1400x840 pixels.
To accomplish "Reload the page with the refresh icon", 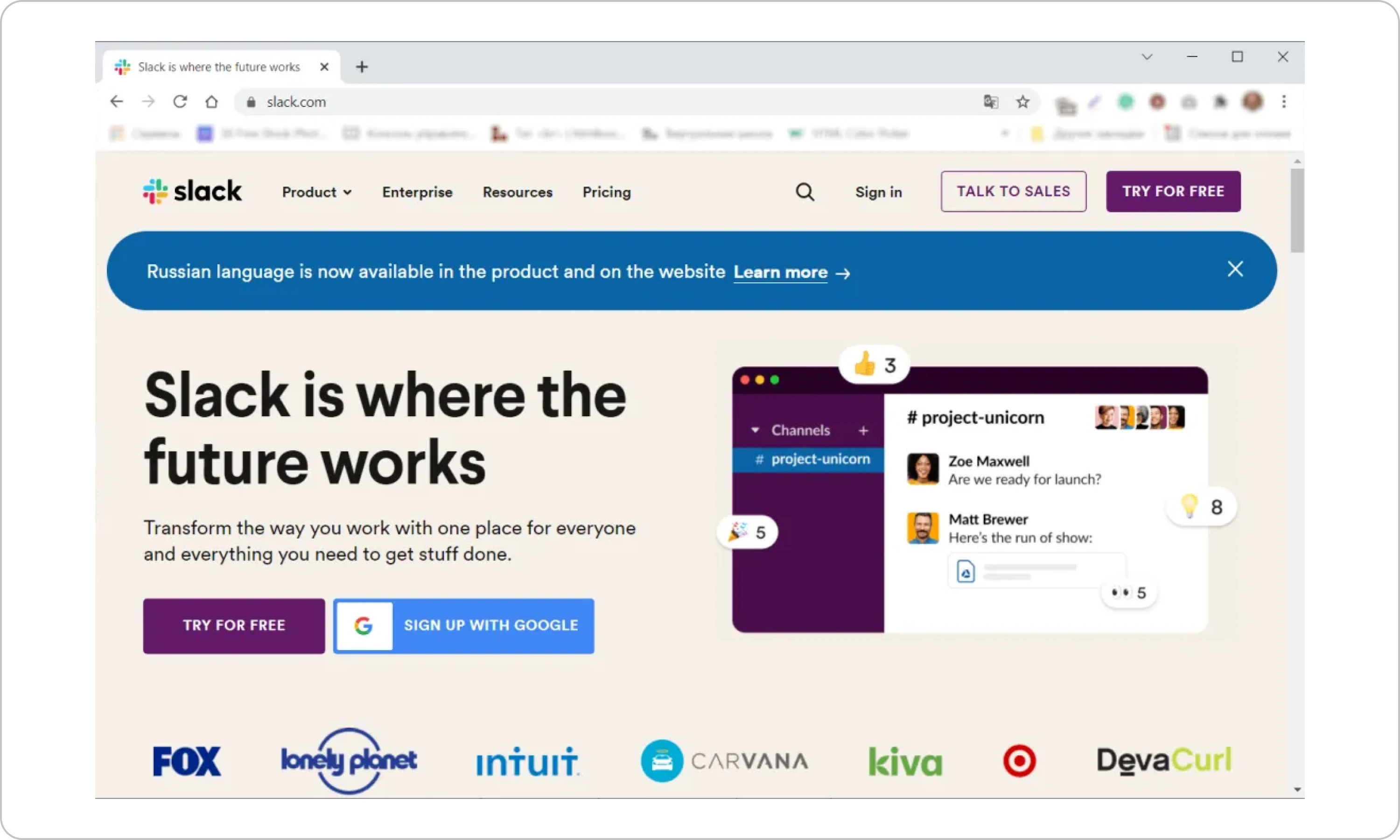I will click(179, 101).
